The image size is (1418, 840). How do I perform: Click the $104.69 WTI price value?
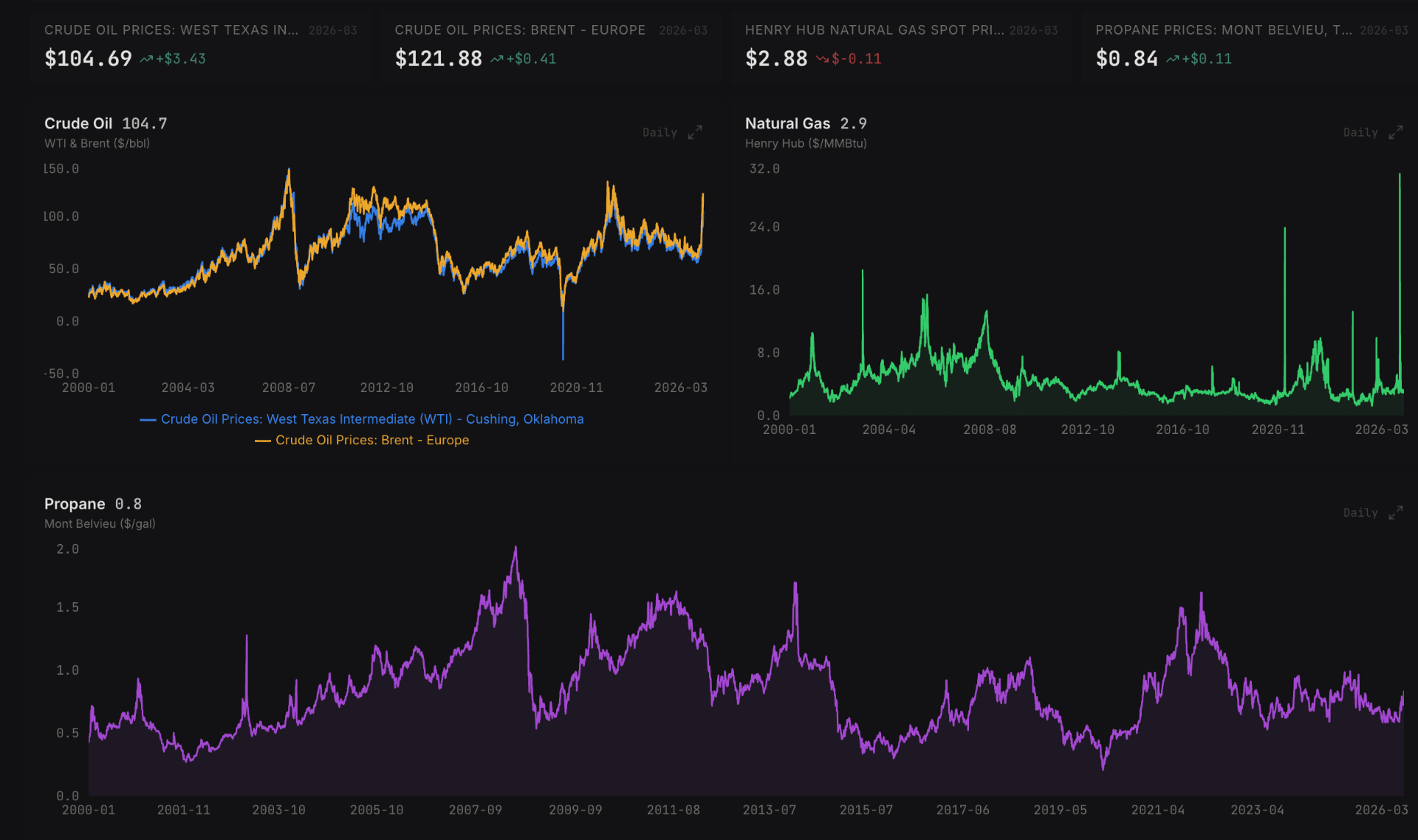point(88,58)
